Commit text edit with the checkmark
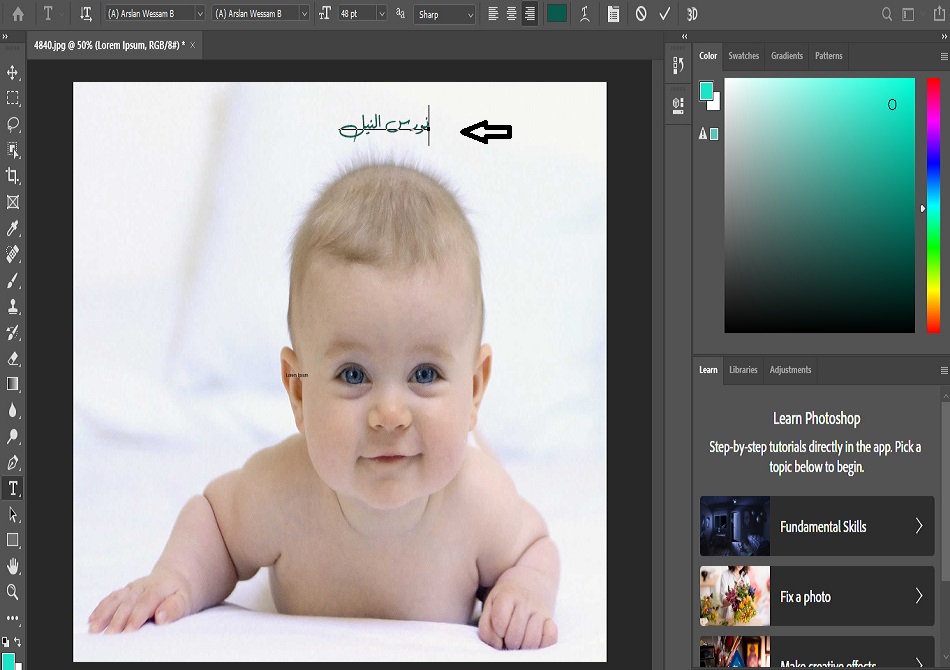This screenshot has width=950, height=670. click(664, 14)
